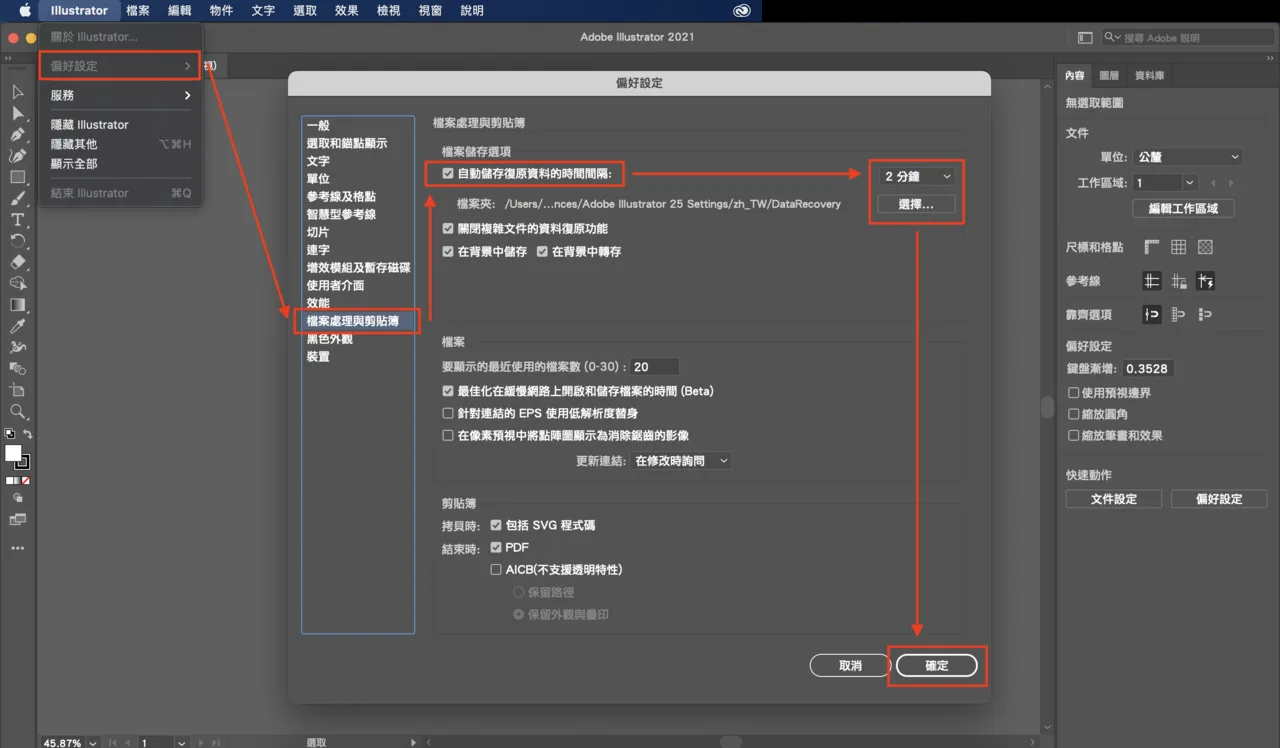Check 使用預視邊界 in properties panel

[x=1074, y=393]
